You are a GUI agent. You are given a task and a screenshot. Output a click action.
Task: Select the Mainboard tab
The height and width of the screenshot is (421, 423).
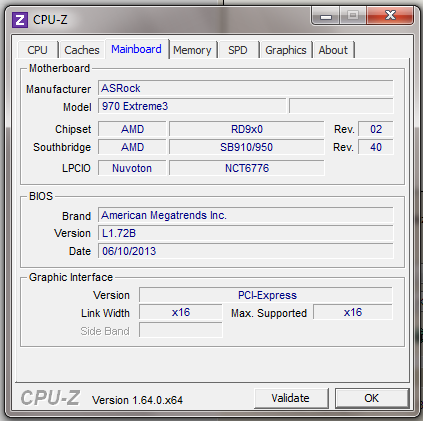tap(137, 49)
